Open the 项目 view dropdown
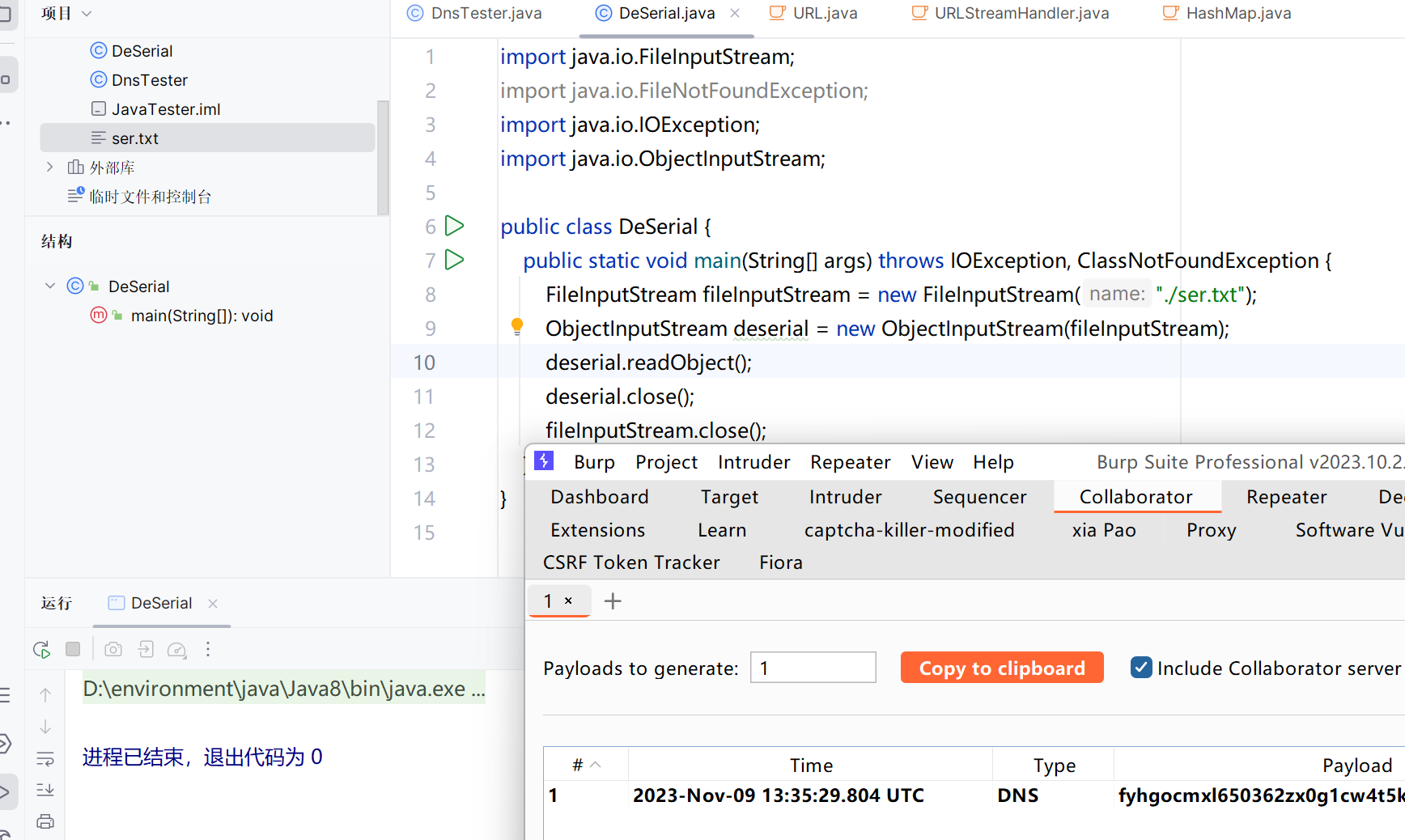Viewport: 1405px width, 840px height. pyautogui.click(x=87, y=14)
